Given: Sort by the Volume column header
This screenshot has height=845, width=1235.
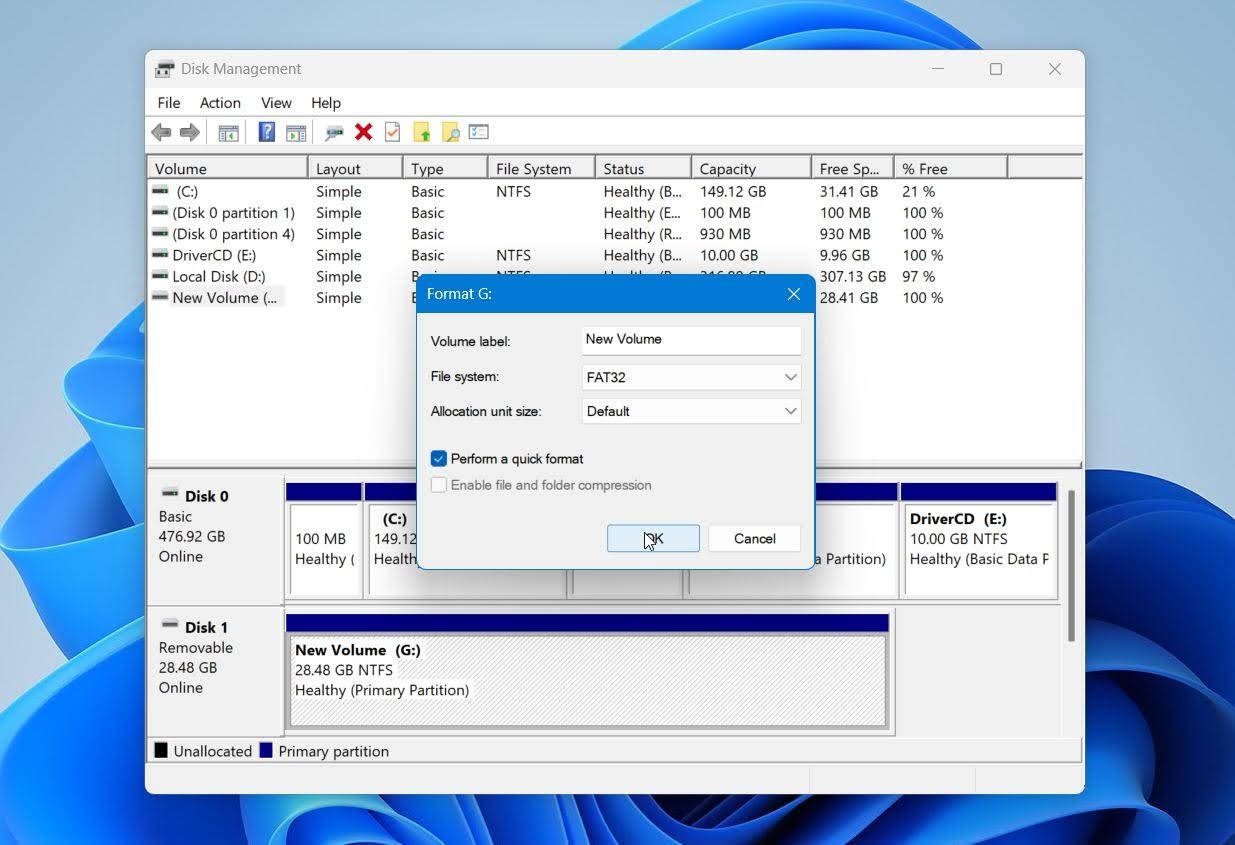Looking at the screenshot, I should pos(227,168).
